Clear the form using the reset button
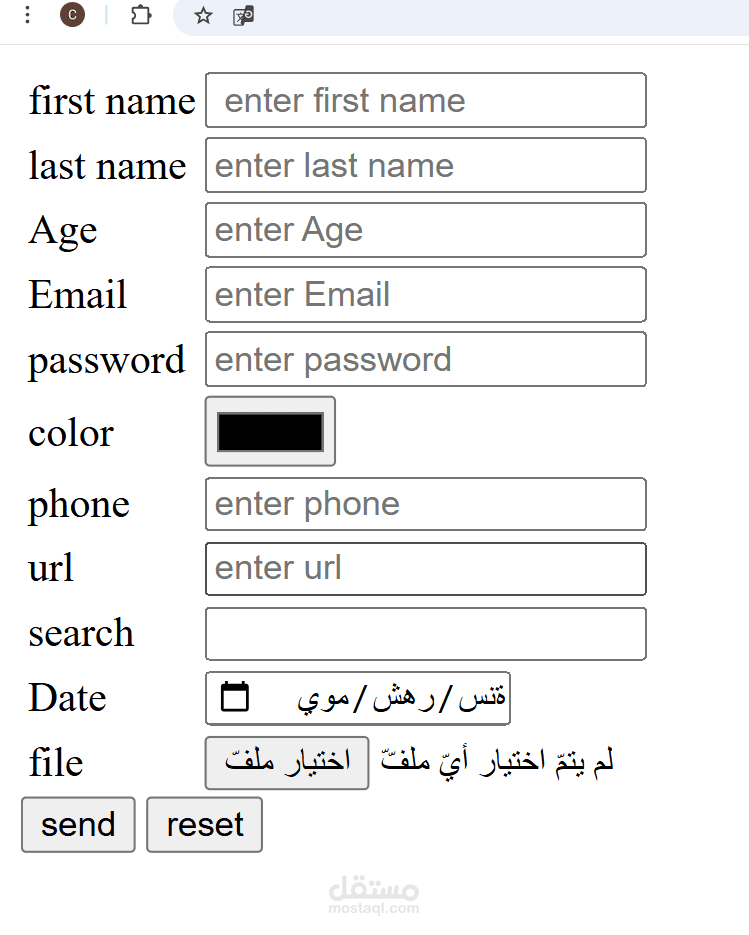 tap(204, 824)
